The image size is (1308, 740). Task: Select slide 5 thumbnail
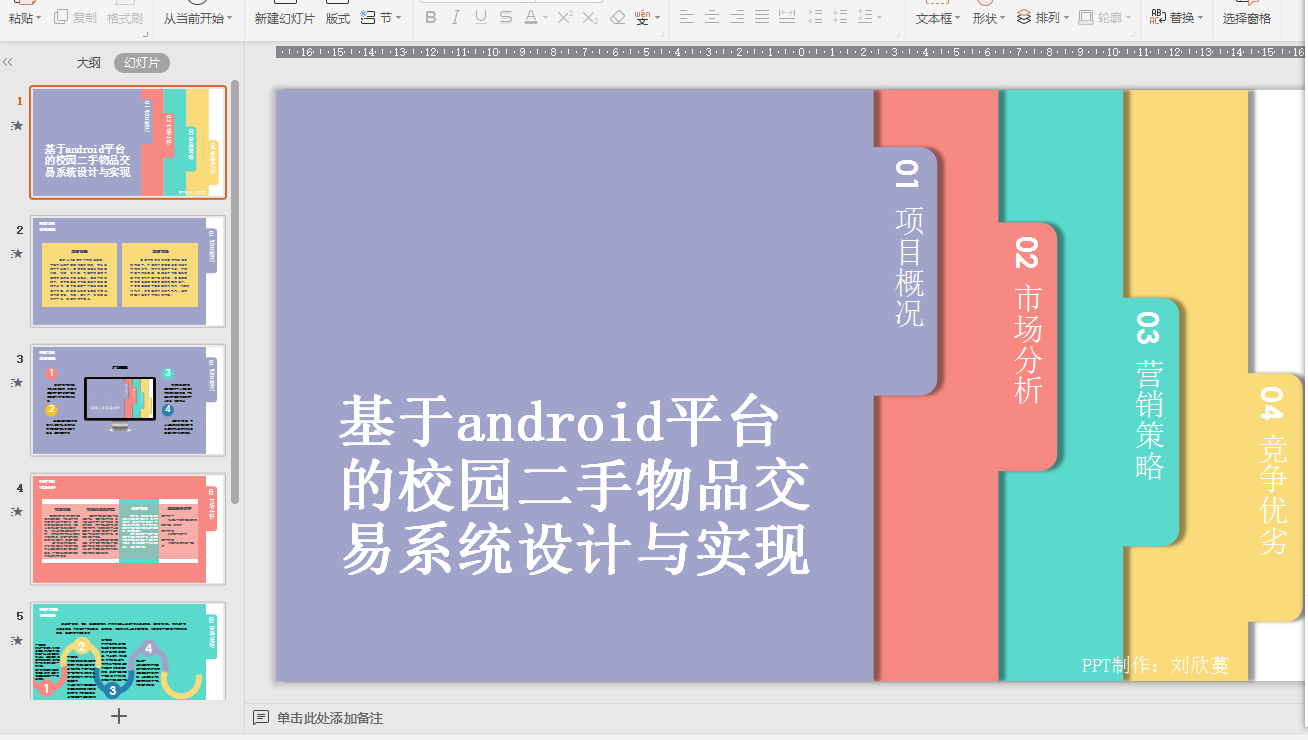128,652
